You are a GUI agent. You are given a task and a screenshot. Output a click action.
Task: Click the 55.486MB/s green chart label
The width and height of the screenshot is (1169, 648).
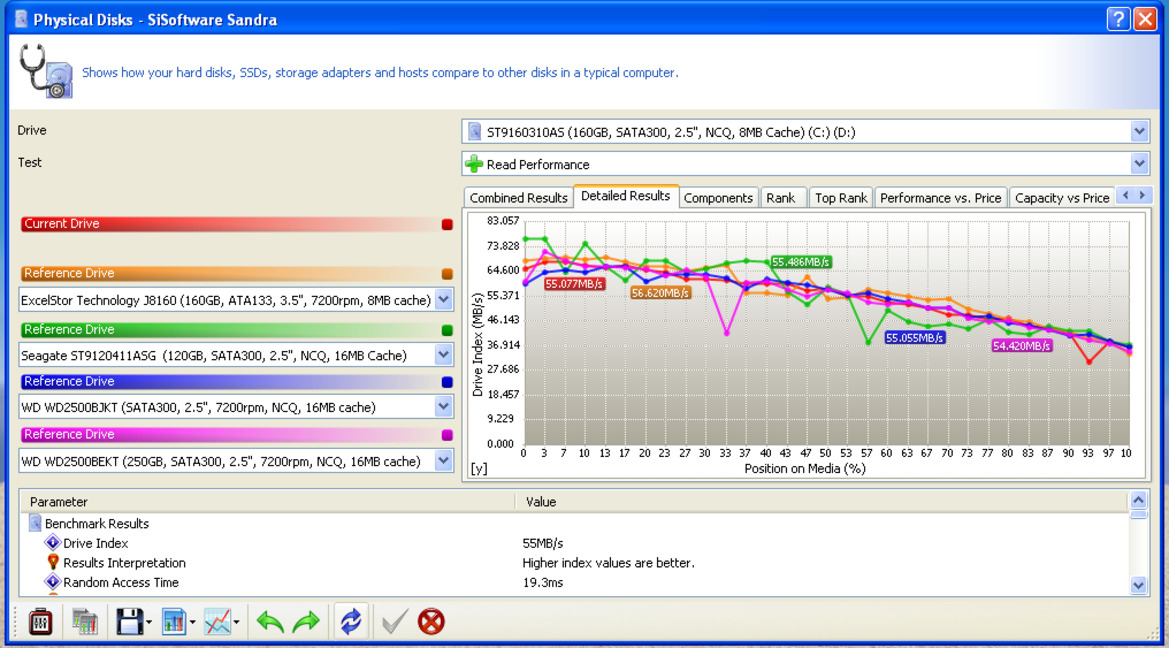coord(801,262)
